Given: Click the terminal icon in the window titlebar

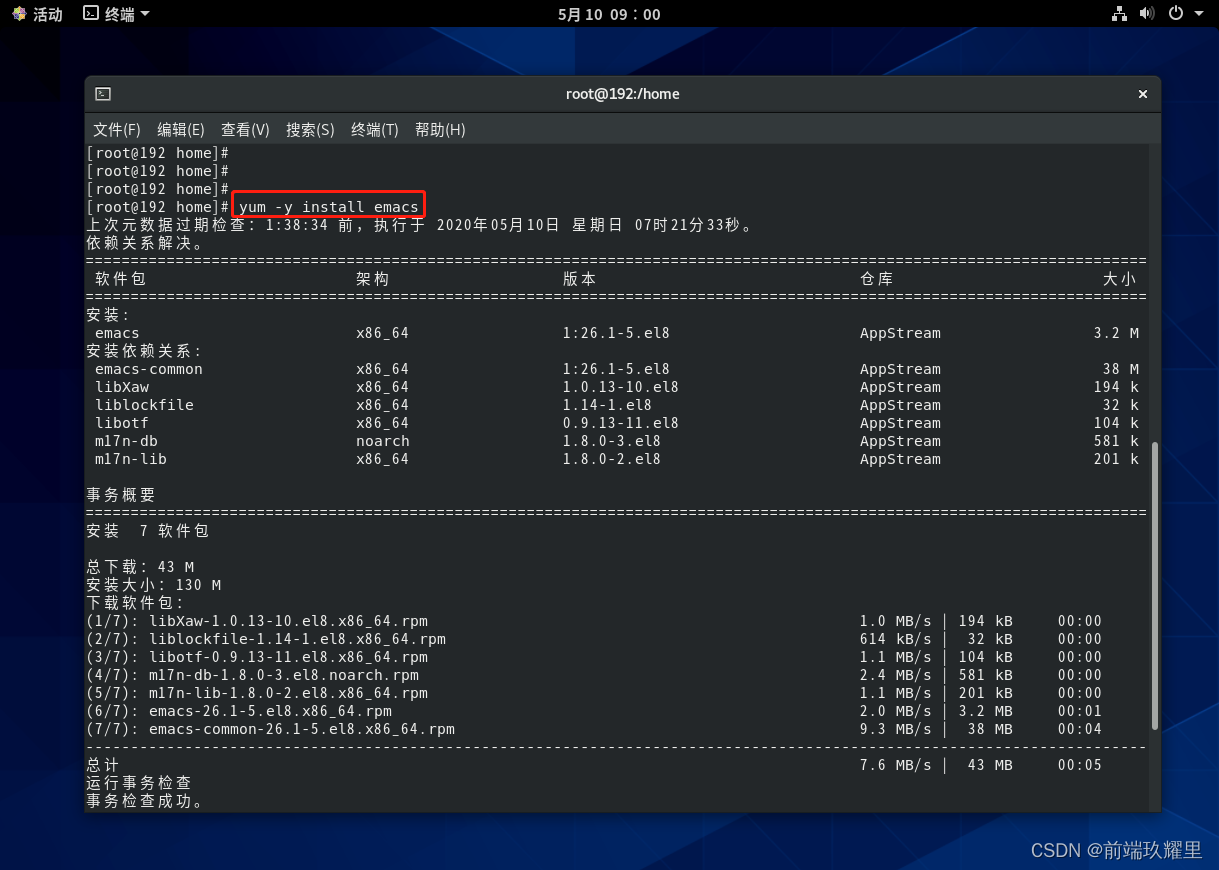Looking at the screenshot, I should tap(103, 94).
